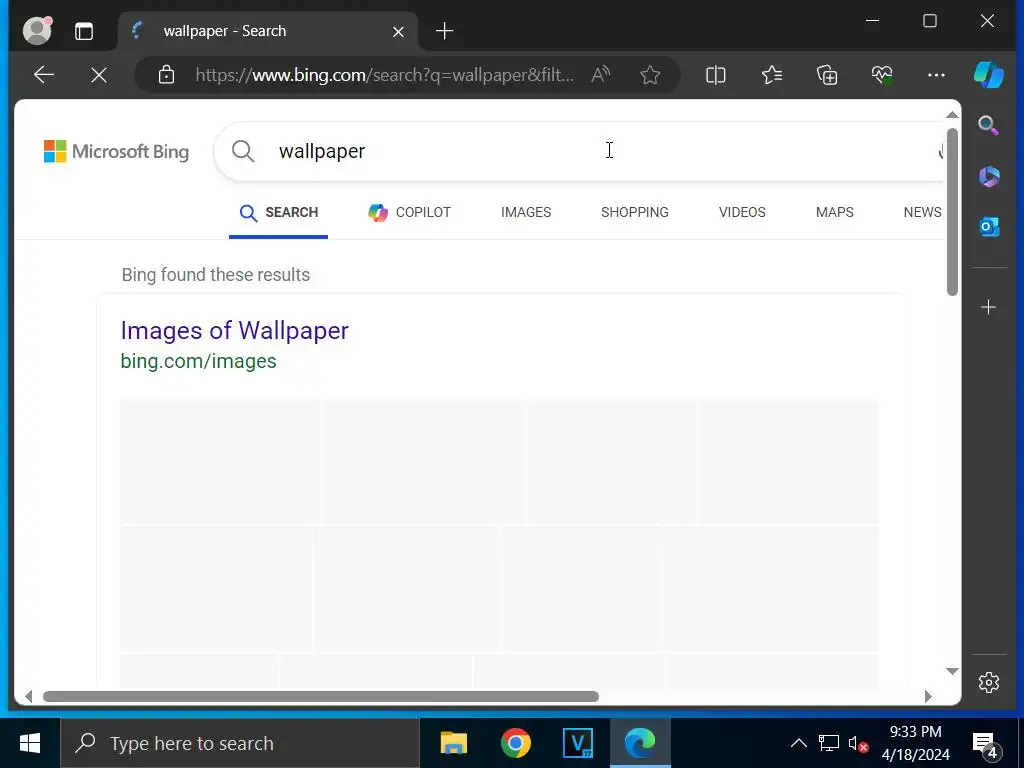Open the muted volume tray icon

[858, 743]
